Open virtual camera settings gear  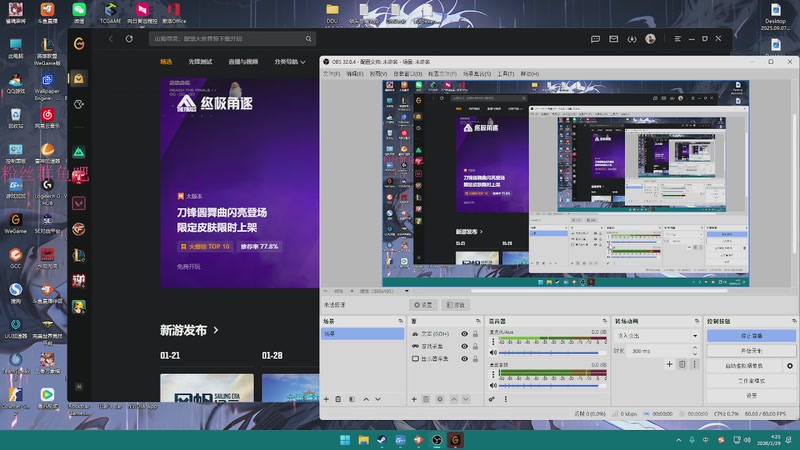pyautogui.click(x=790, y=366)
